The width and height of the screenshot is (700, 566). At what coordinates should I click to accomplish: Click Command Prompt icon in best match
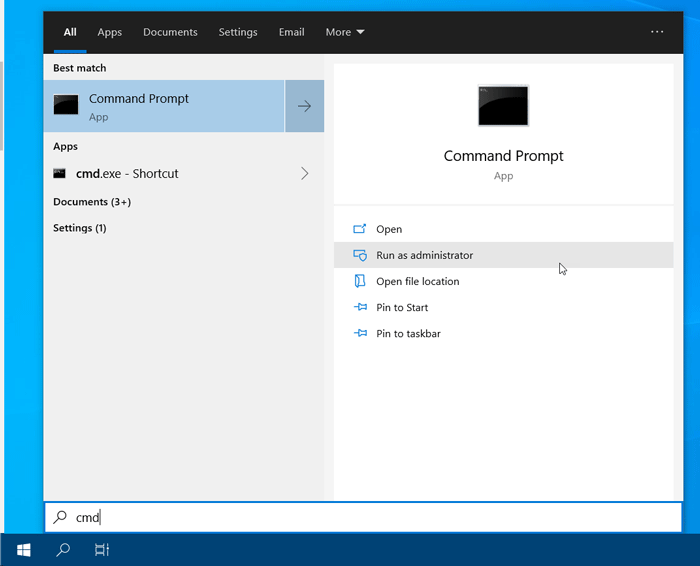pos(66,104)
